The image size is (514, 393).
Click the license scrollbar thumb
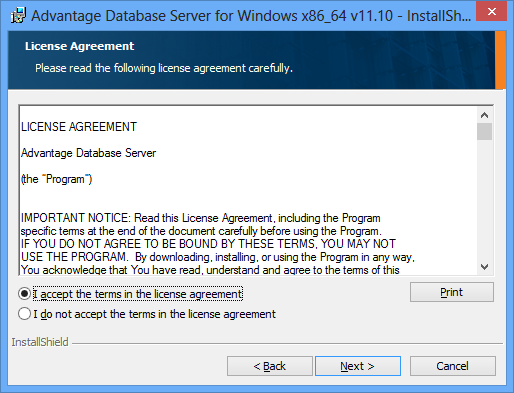tap(484, 132)
